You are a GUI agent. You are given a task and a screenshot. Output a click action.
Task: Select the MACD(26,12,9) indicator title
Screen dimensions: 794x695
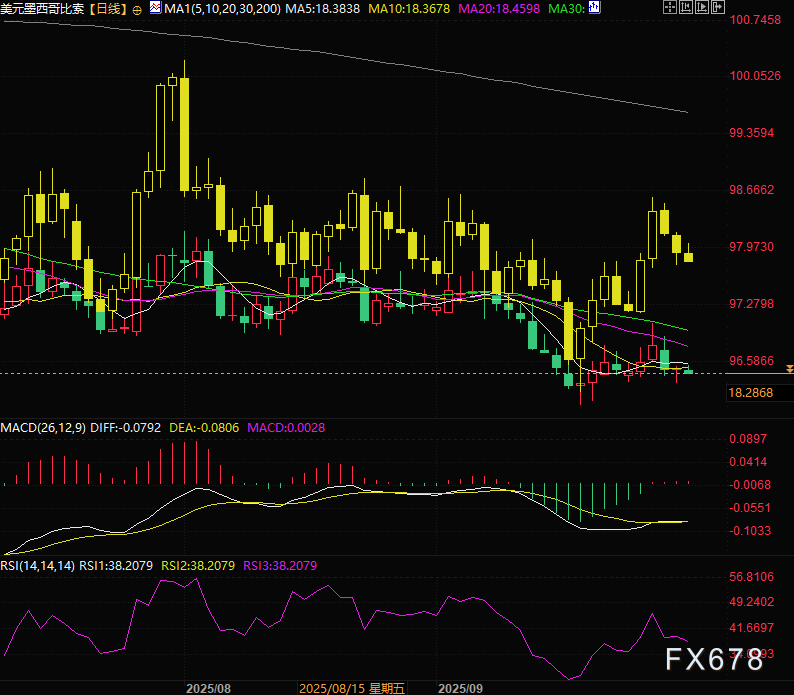42,427
